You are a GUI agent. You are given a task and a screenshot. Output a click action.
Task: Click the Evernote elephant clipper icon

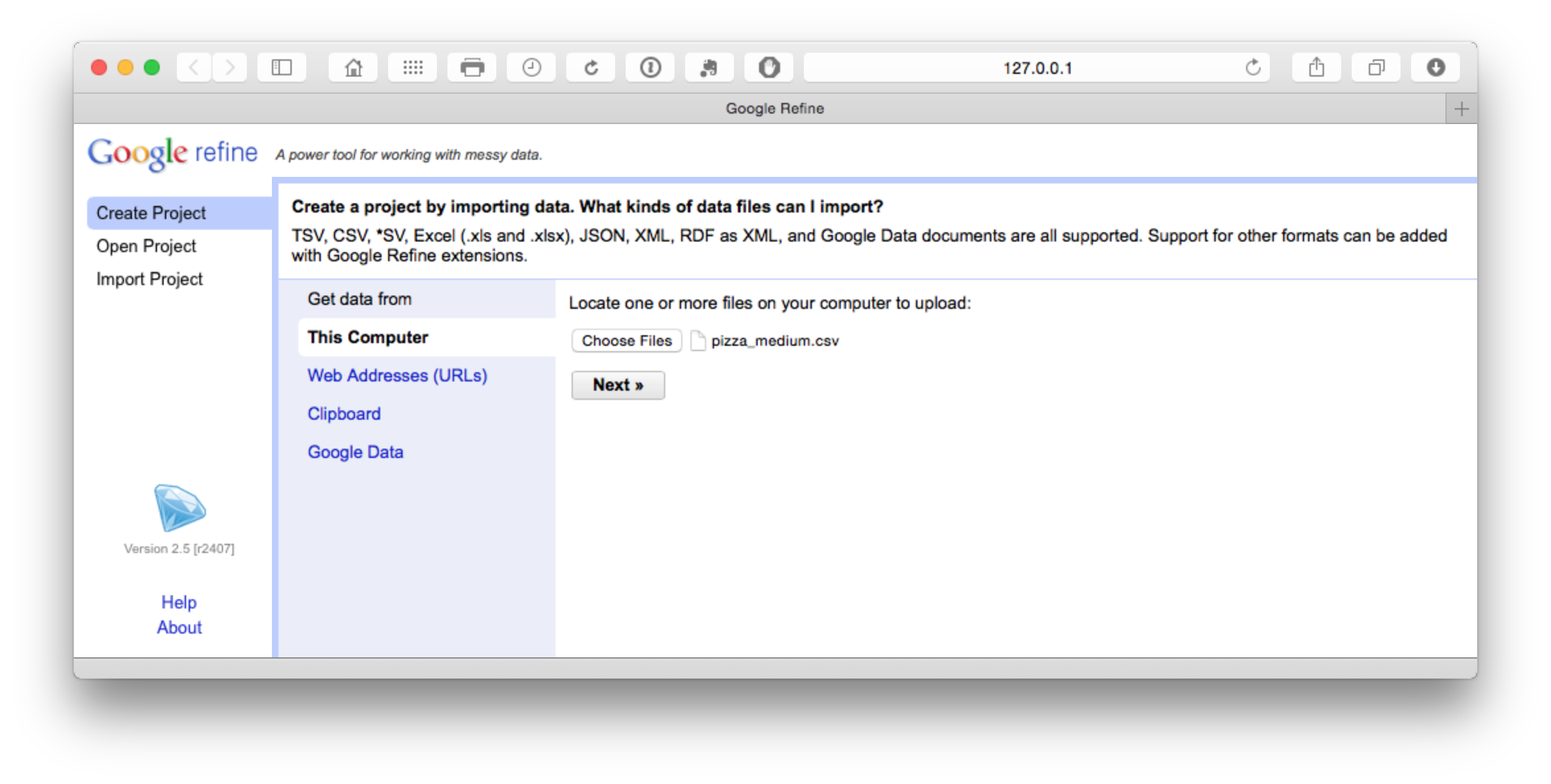click(x=709, y=67)
